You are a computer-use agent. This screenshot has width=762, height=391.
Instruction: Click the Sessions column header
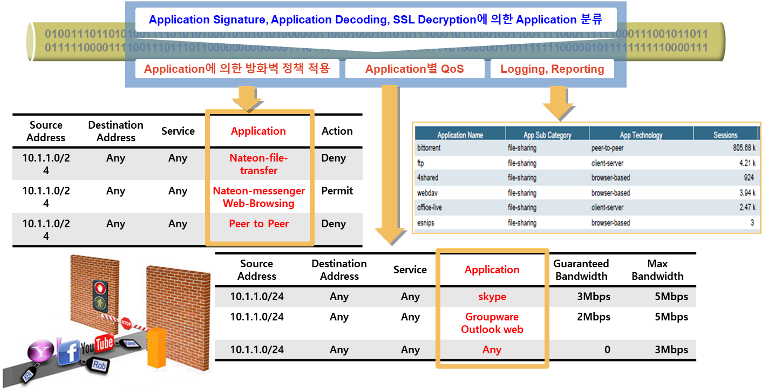[726, 135]
